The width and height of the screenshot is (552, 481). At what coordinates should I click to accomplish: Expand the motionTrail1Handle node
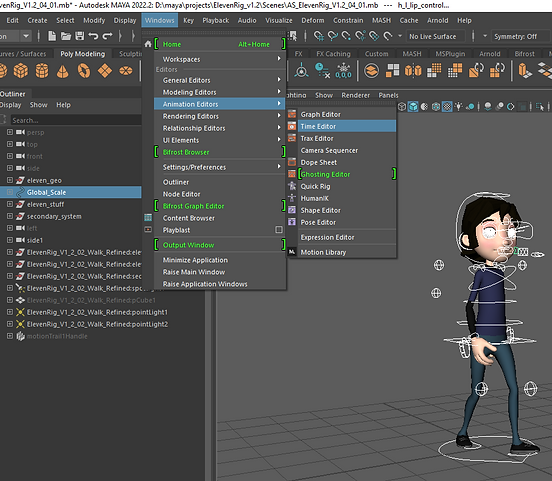click(x=10, y=336)
